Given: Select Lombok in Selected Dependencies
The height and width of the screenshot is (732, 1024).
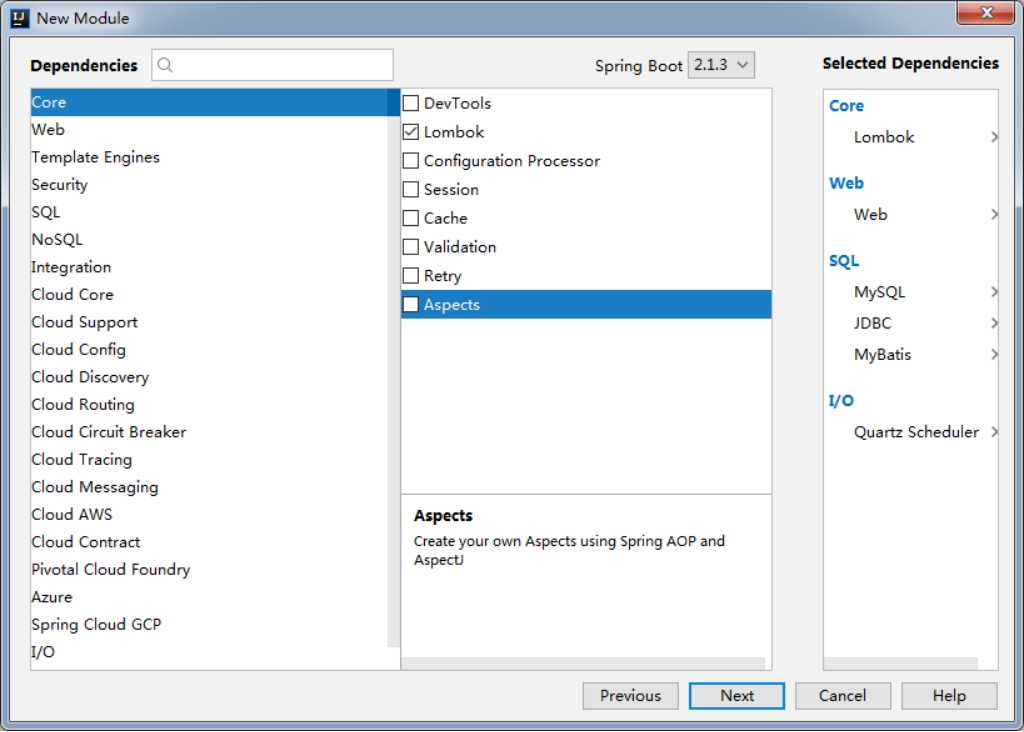Looking at the screenshot, I should pyautogui.click(x=884, y=136).
